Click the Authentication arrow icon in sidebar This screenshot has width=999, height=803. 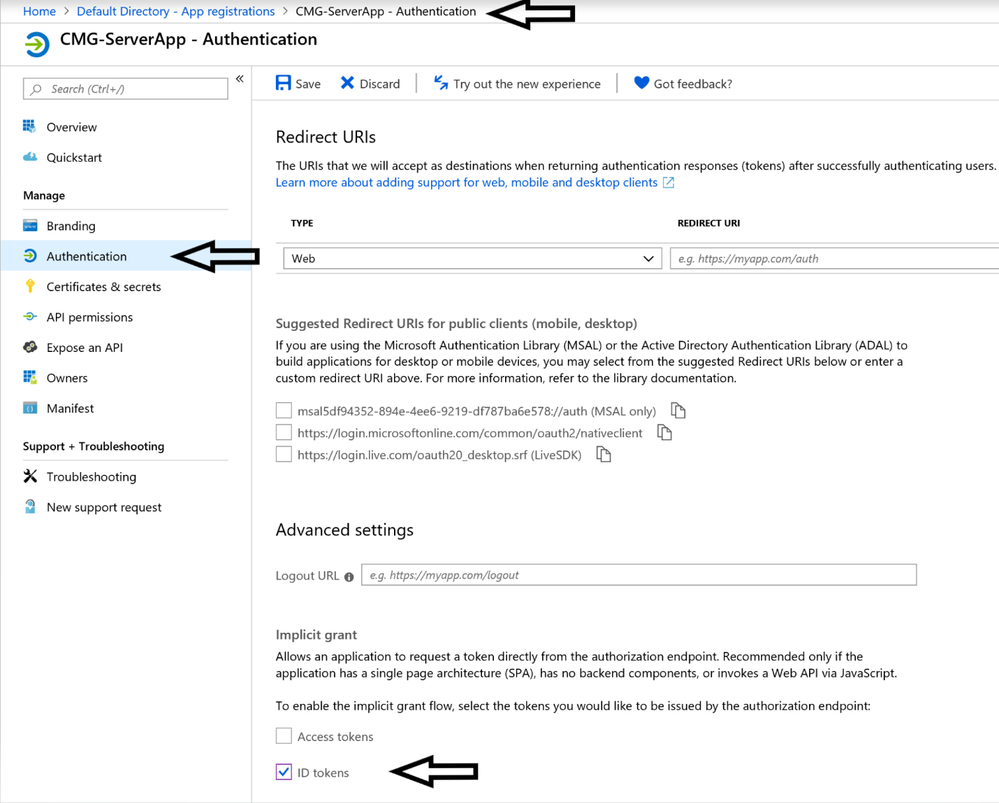pyautogui.click(x=30, y=256)
